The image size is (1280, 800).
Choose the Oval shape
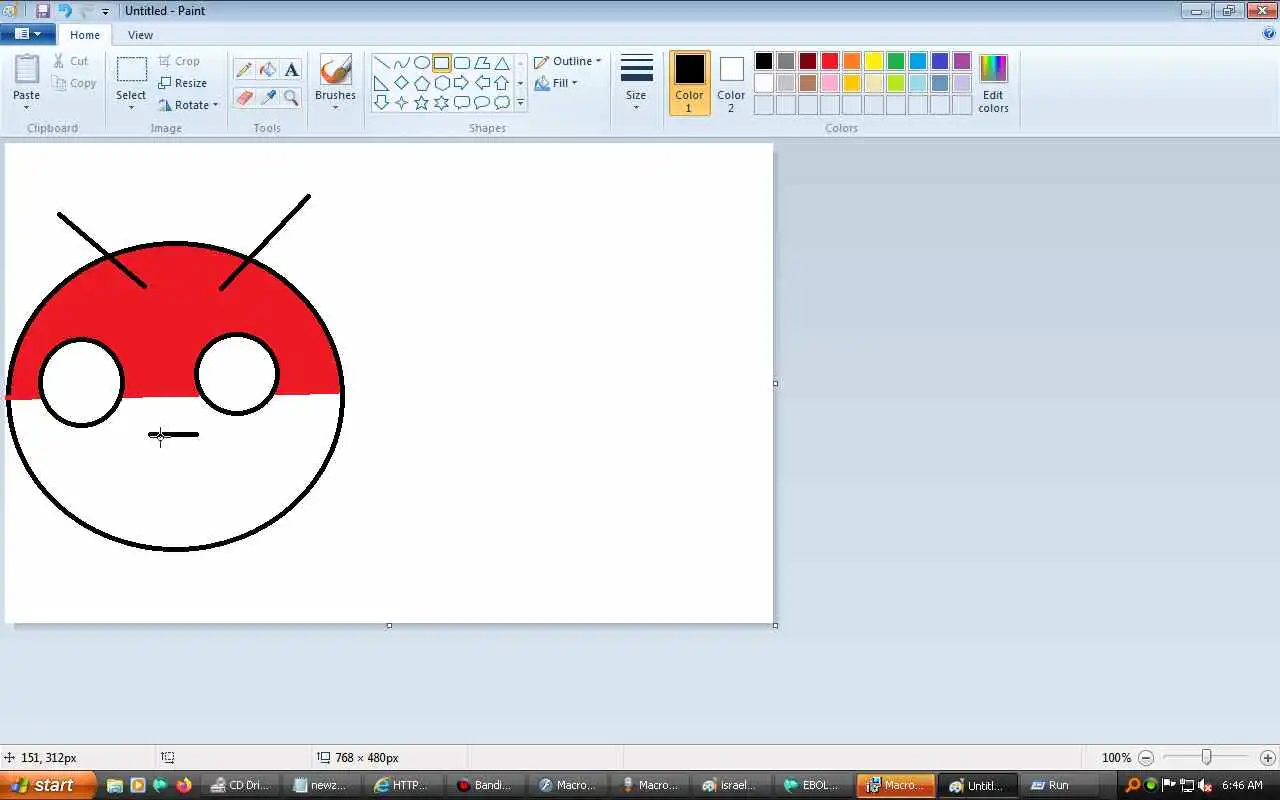click(421, 63)
